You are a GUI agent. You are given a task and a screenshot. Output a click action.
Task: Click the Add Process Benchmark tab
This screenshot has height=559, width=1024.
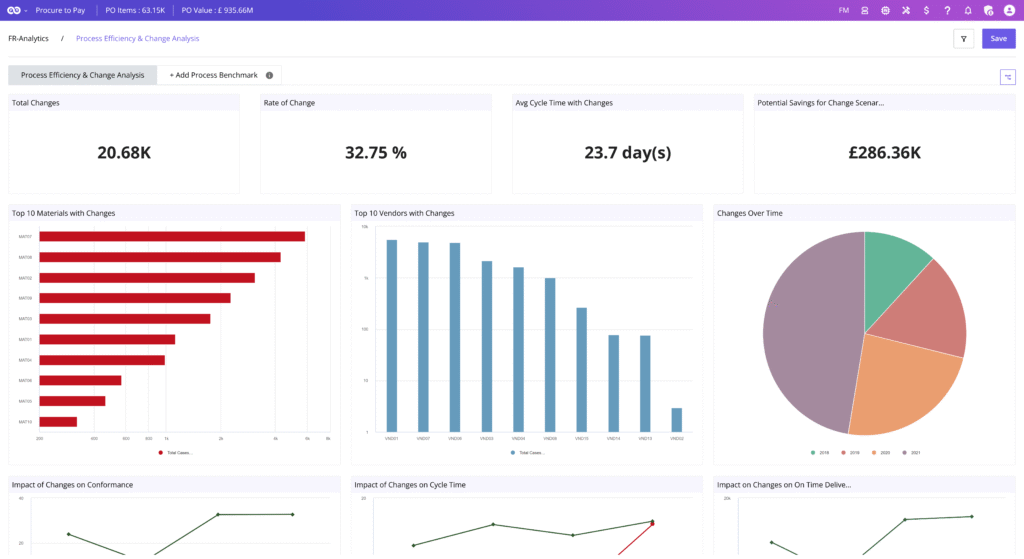[x=213, y=75]
